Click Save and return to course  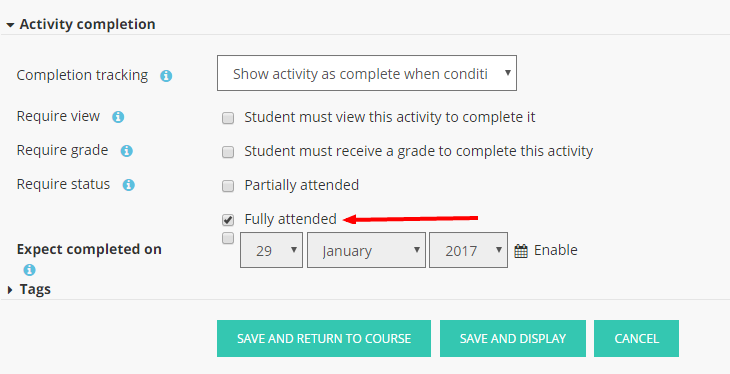click(324, 339)
